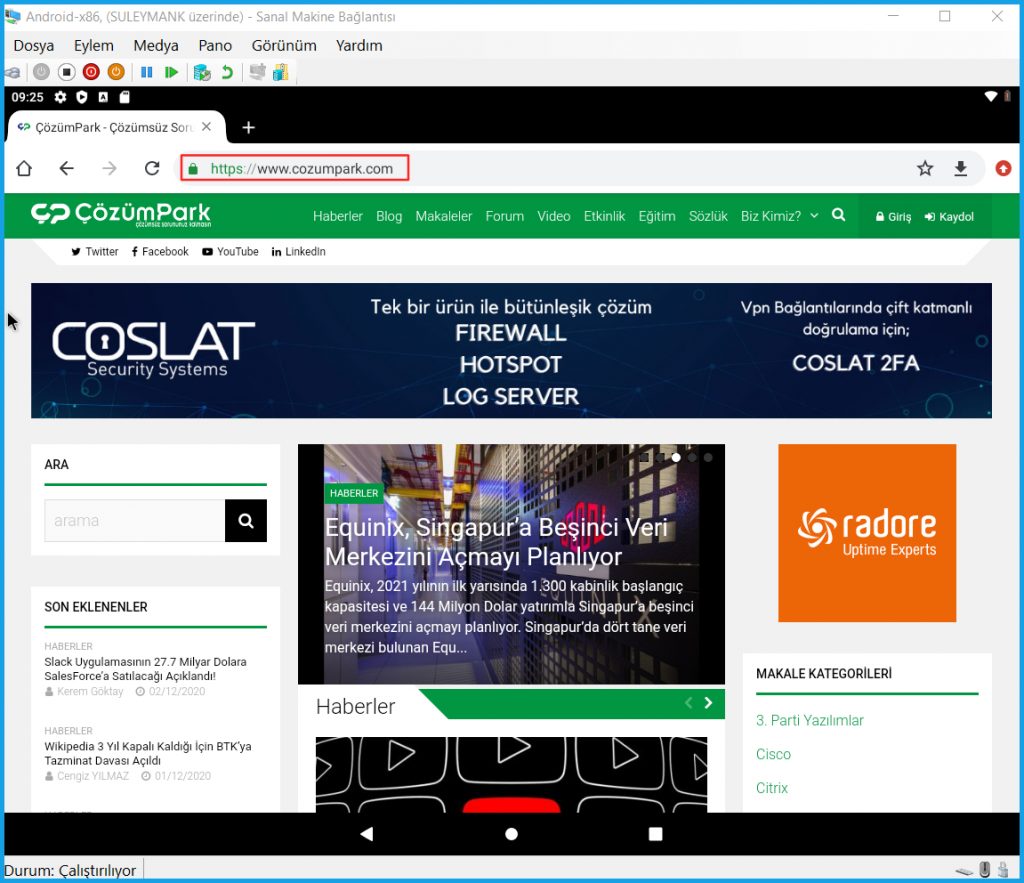Screen dimensions: 1024x883
Task: Click the Kaydol register button
Action: (949, 217)
